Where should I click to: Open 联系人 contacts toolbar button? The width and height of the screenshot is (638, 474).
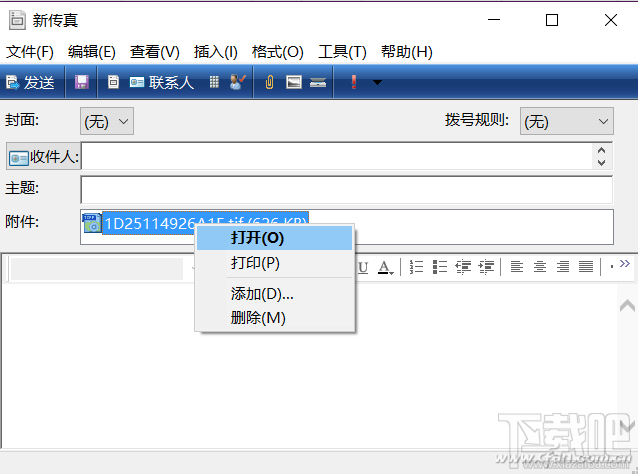[161, 83]
